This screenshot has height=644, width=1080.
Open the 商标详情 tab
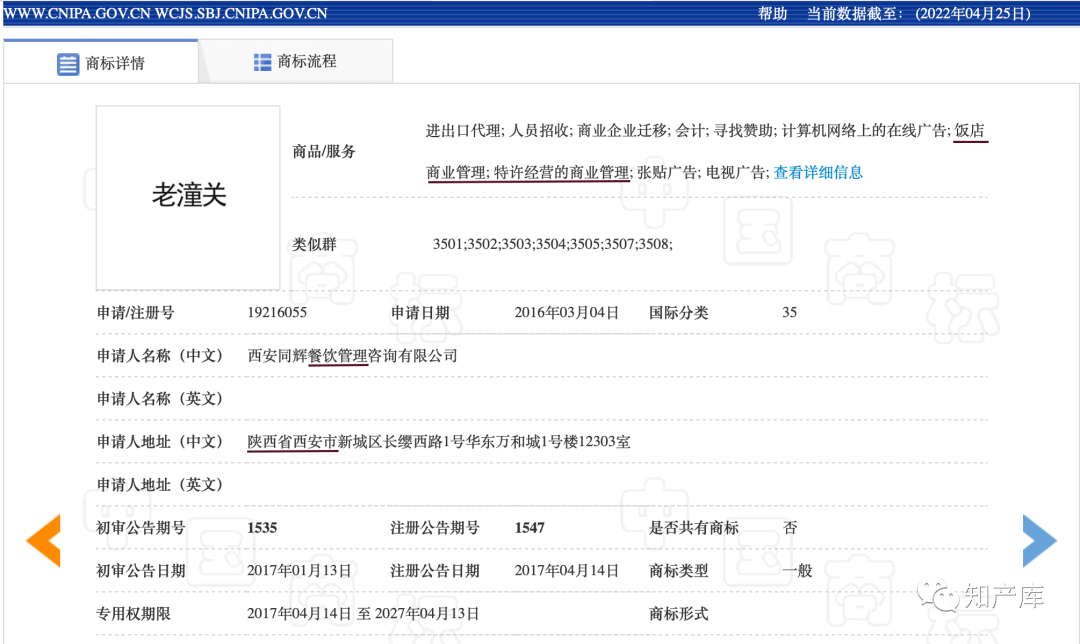(101, 63)
